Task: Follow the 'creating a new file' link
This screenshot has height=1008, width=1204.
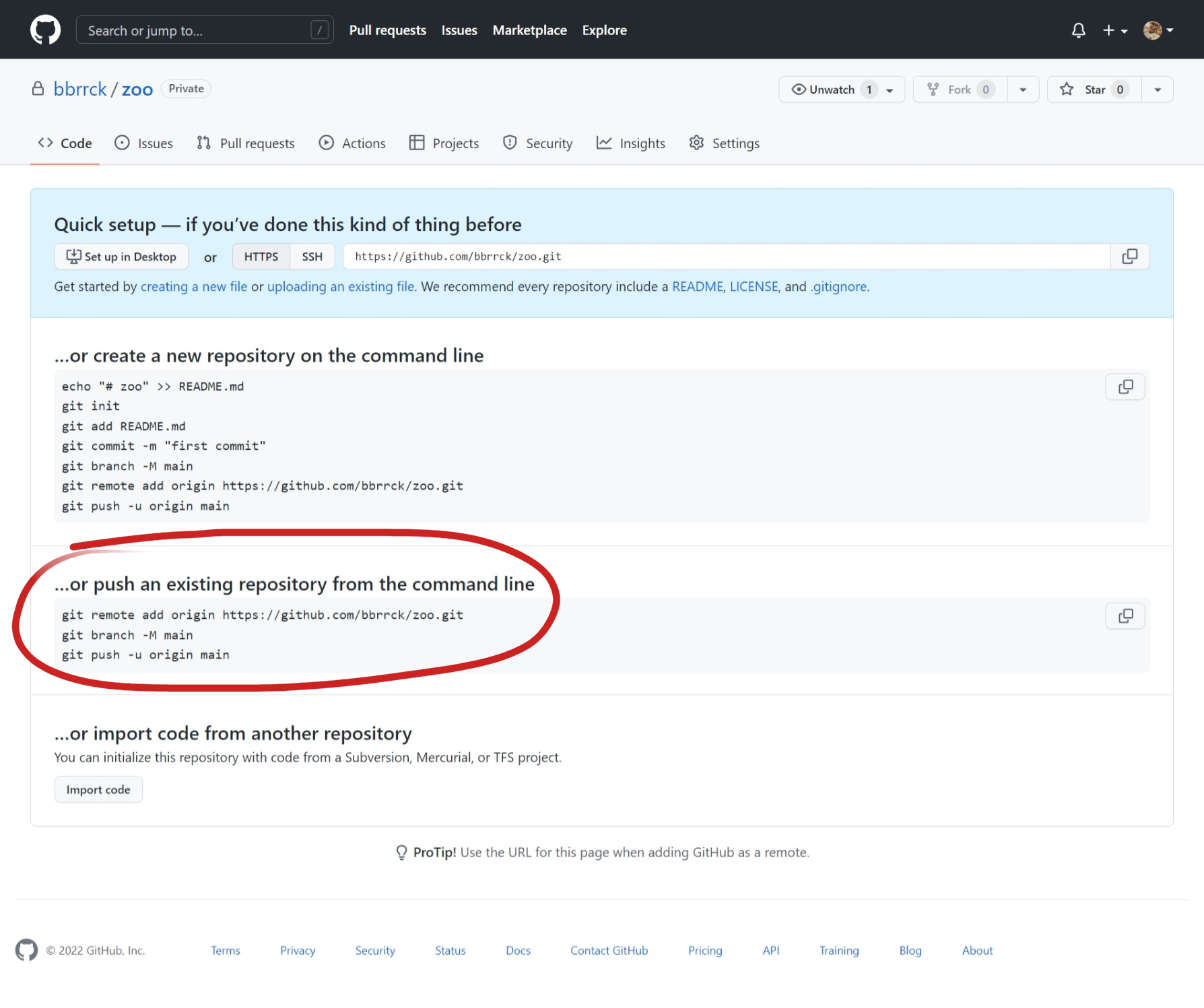Action: point(194,287)
